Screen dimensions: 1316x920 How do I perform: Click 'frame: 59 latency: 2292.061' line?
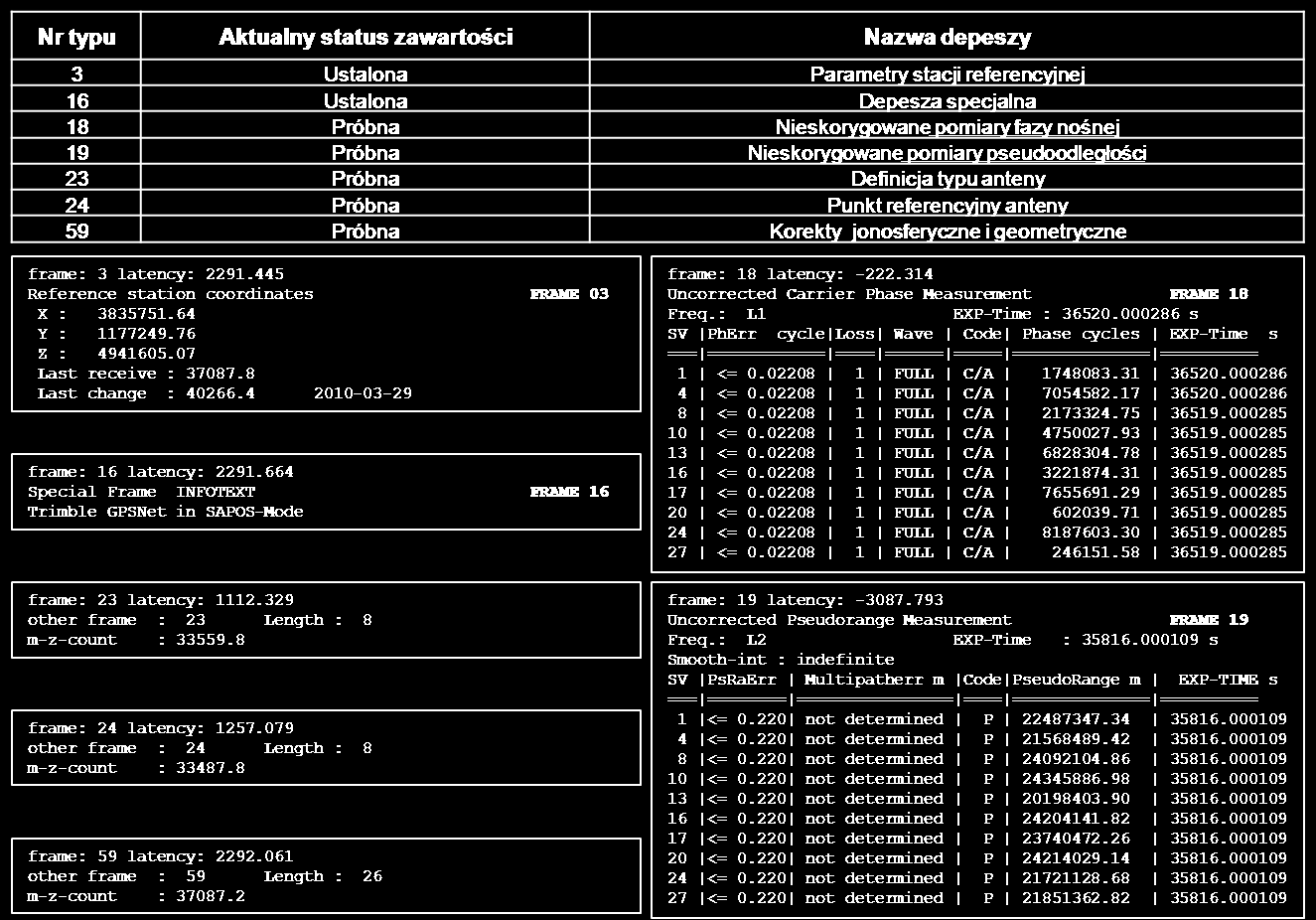pyautogui.click(x=161, y=856)
